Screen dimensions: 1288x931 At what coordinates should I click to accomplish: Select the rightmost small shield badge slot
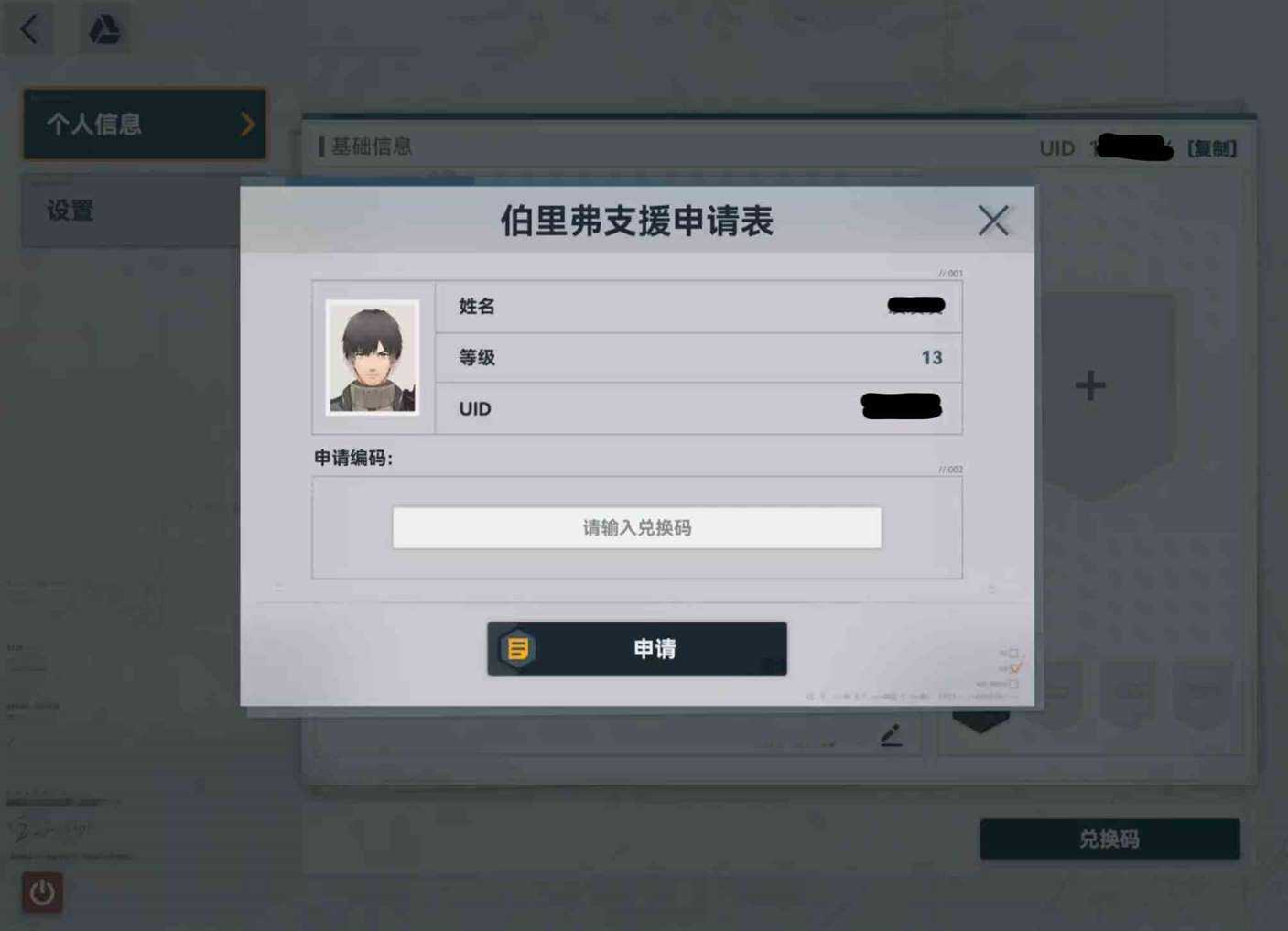pos(1202,694)
